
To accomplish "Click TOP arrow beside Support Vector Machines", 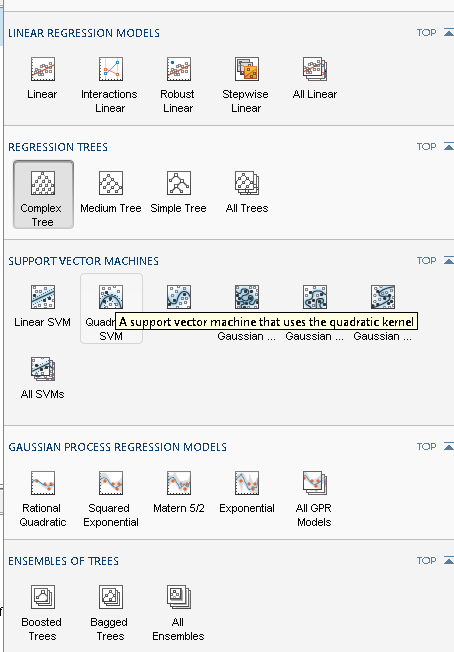I will [449, 260].
